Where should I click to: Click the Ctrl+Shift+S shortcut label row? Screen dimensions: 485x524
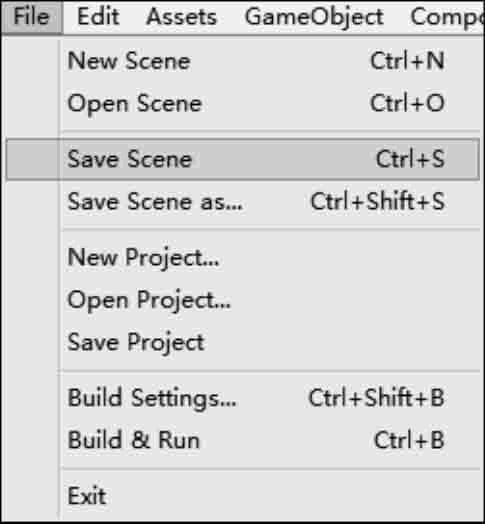click(378, 202)
